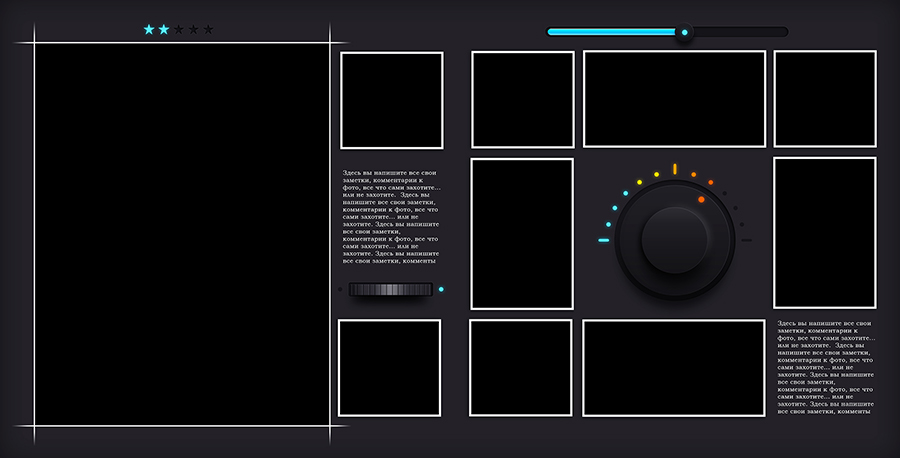Set rating with the first cyan star
The height and width of the screenshot is (458, 900).
(149, 29)
